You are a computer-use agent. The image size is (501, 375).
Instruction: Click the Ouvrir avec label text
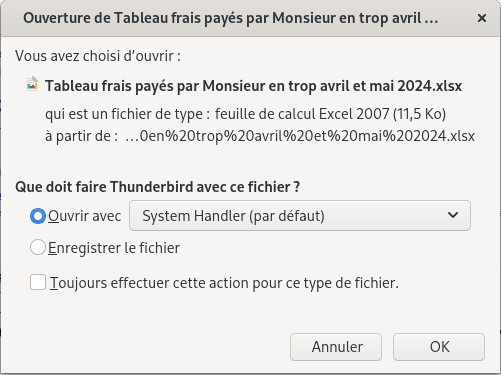tap(84, 216)
